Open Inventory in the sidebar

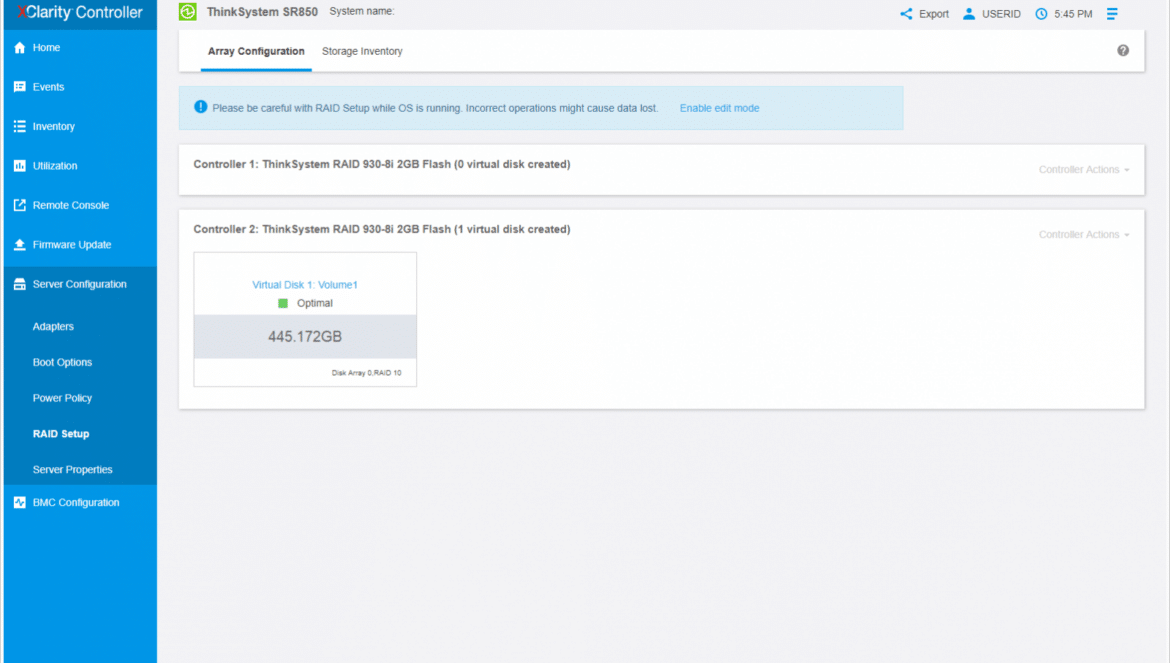click(x=54, y=127)
